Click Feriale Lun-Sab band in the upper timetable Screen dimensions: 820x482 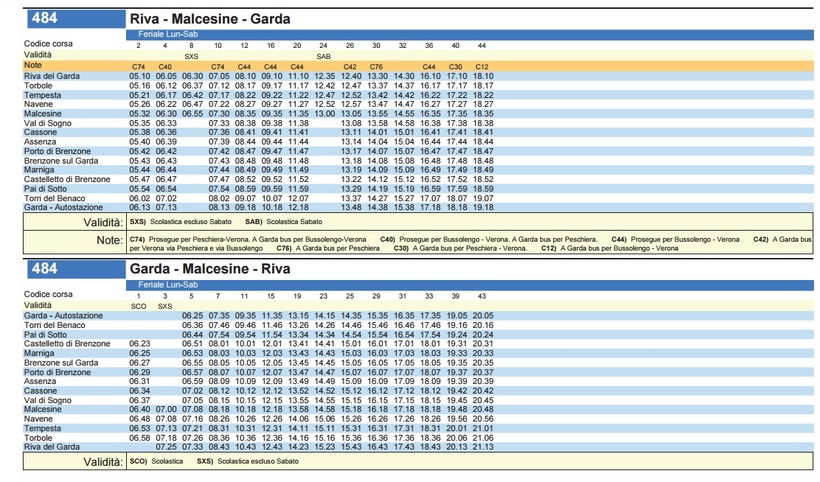coord(470,35)
